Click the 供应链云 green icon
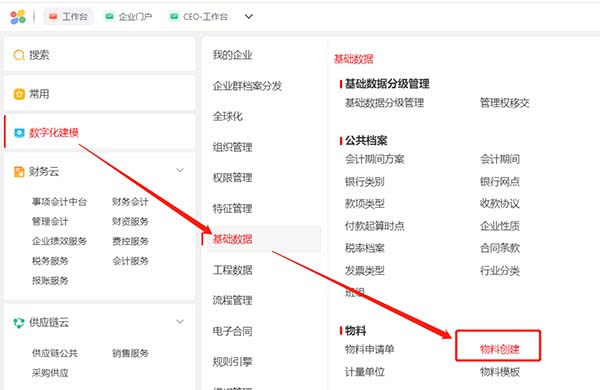This screenshot has height=390, width=600. tap(19, 323)
